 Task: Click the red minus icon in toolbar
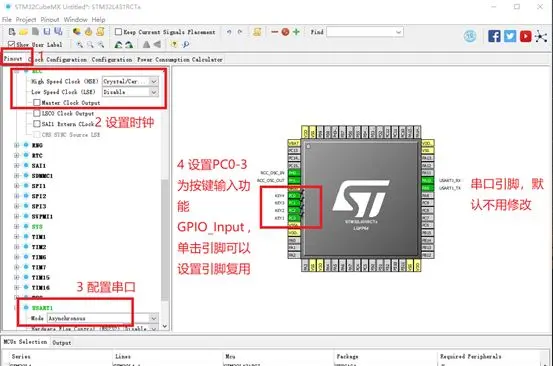[x=274, y=32]
